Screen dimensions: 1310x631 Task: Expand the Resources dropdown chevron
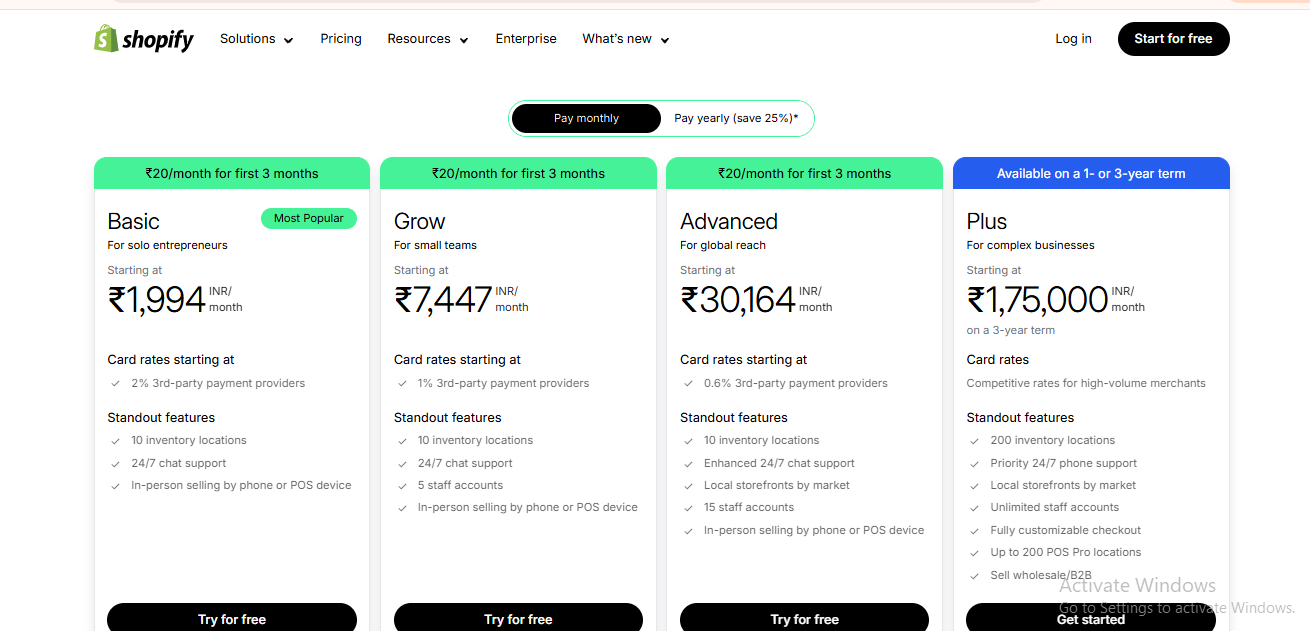point(464,40)
